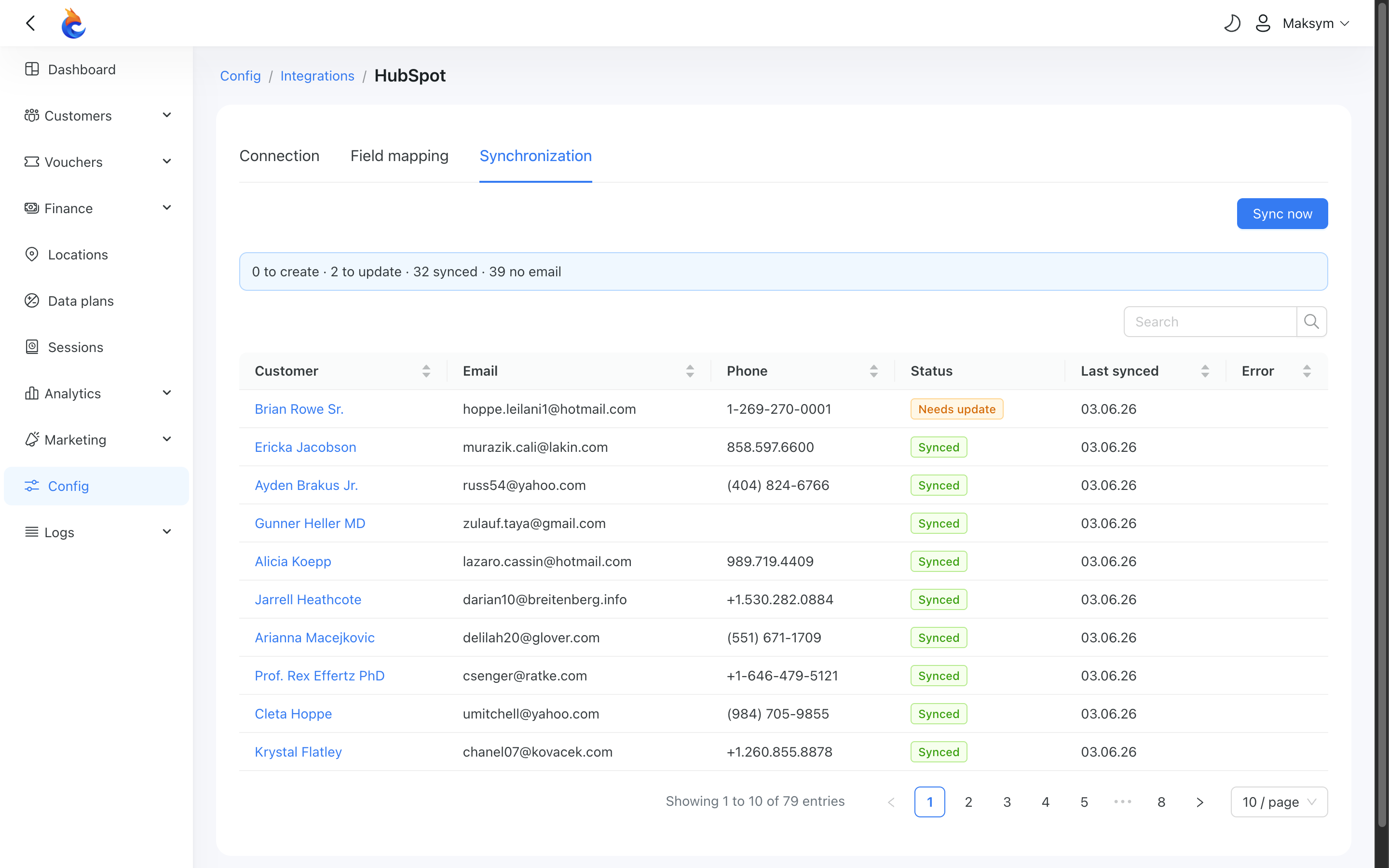Sort by Email column arrows

(x=690, y=371)
